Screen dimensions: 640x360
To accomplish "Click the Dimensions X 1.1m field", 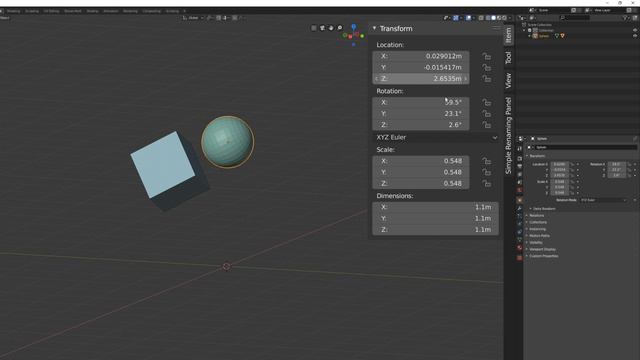I will tap(436, 207).
